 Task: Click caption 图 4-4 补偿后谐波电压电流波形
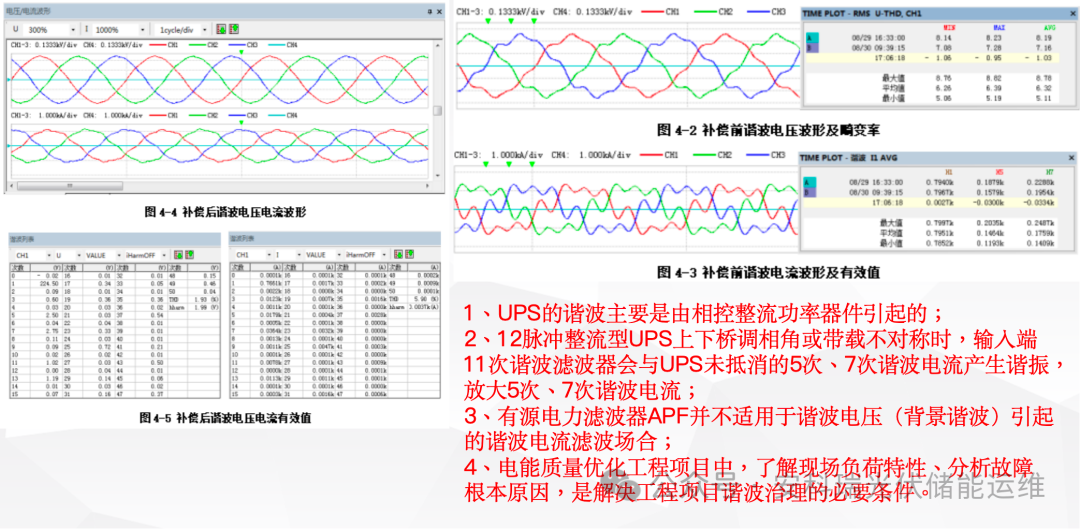224,211
